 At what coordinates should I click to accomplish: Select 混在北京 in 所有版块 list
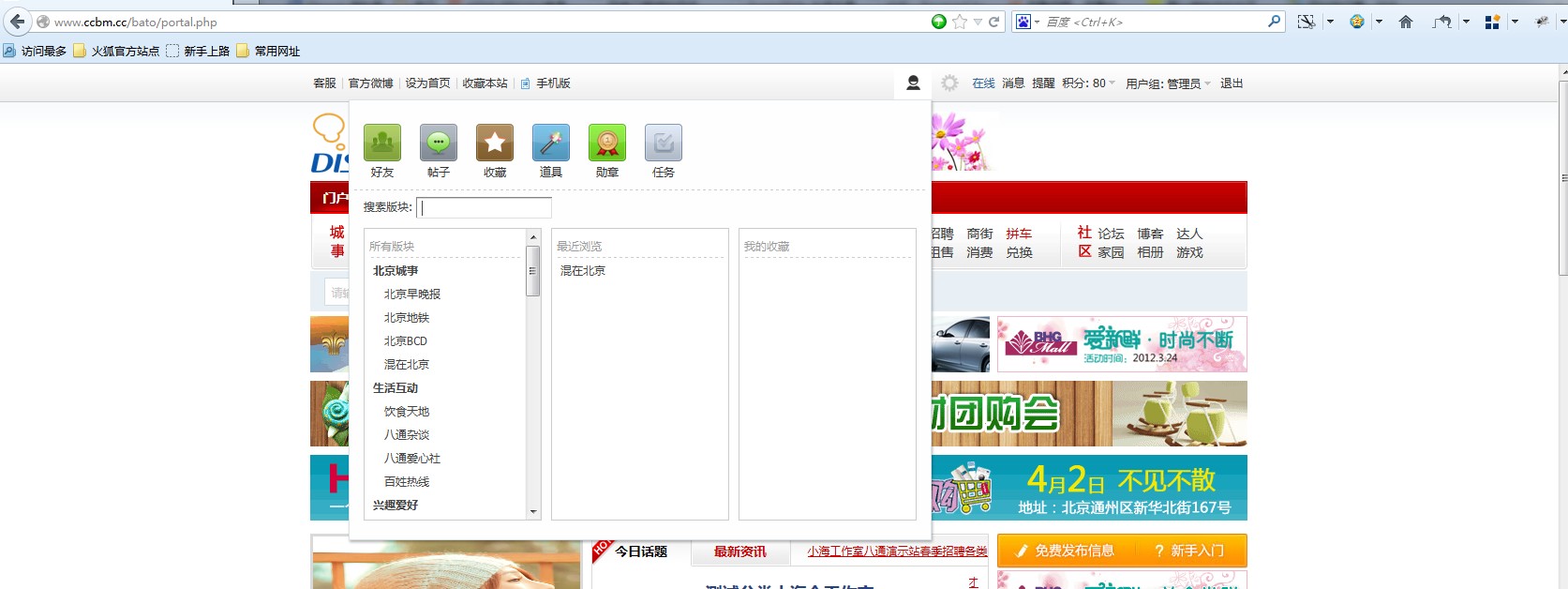[x=407, y=365]
